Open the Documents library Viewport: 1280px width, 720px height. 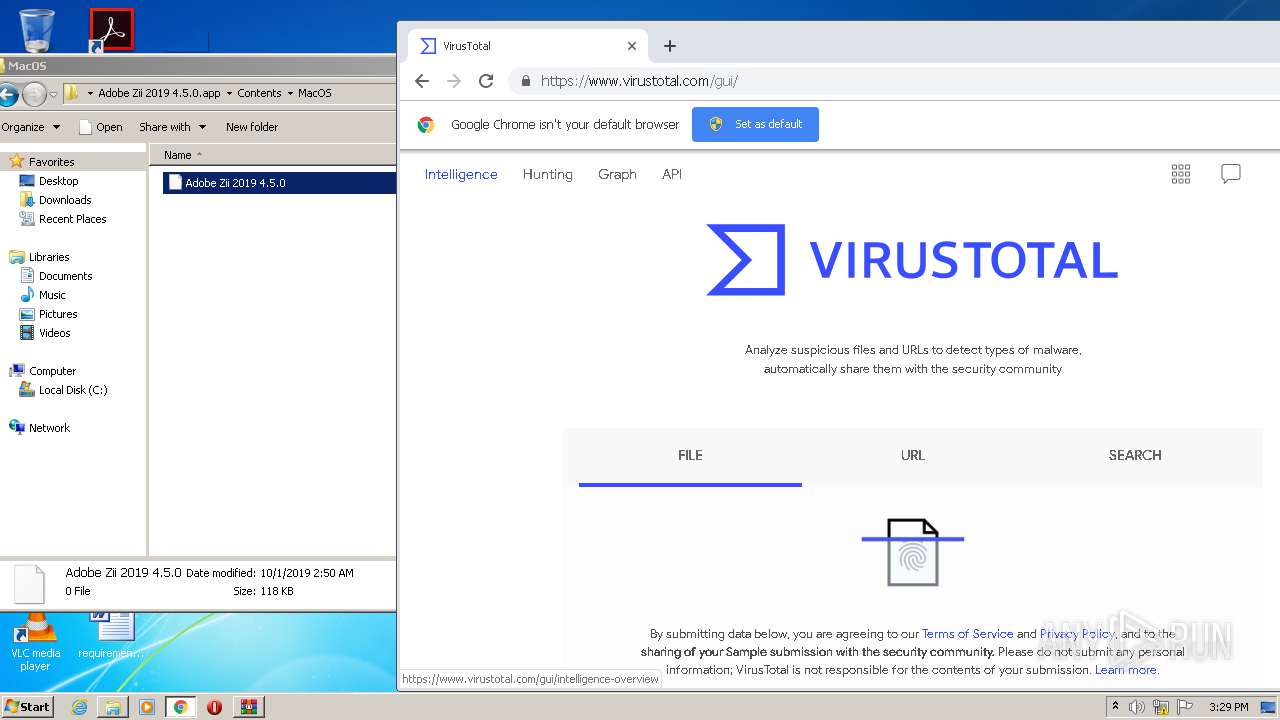[x=56, y=276]
